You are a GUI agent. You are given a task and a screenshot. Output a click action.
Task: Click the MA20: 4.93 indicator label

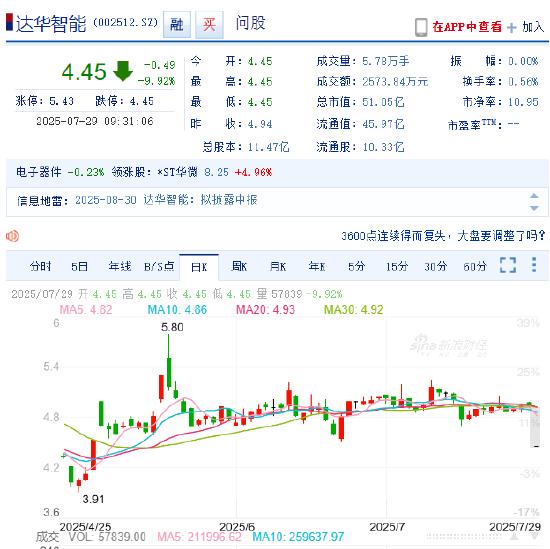tap(266, 310)
